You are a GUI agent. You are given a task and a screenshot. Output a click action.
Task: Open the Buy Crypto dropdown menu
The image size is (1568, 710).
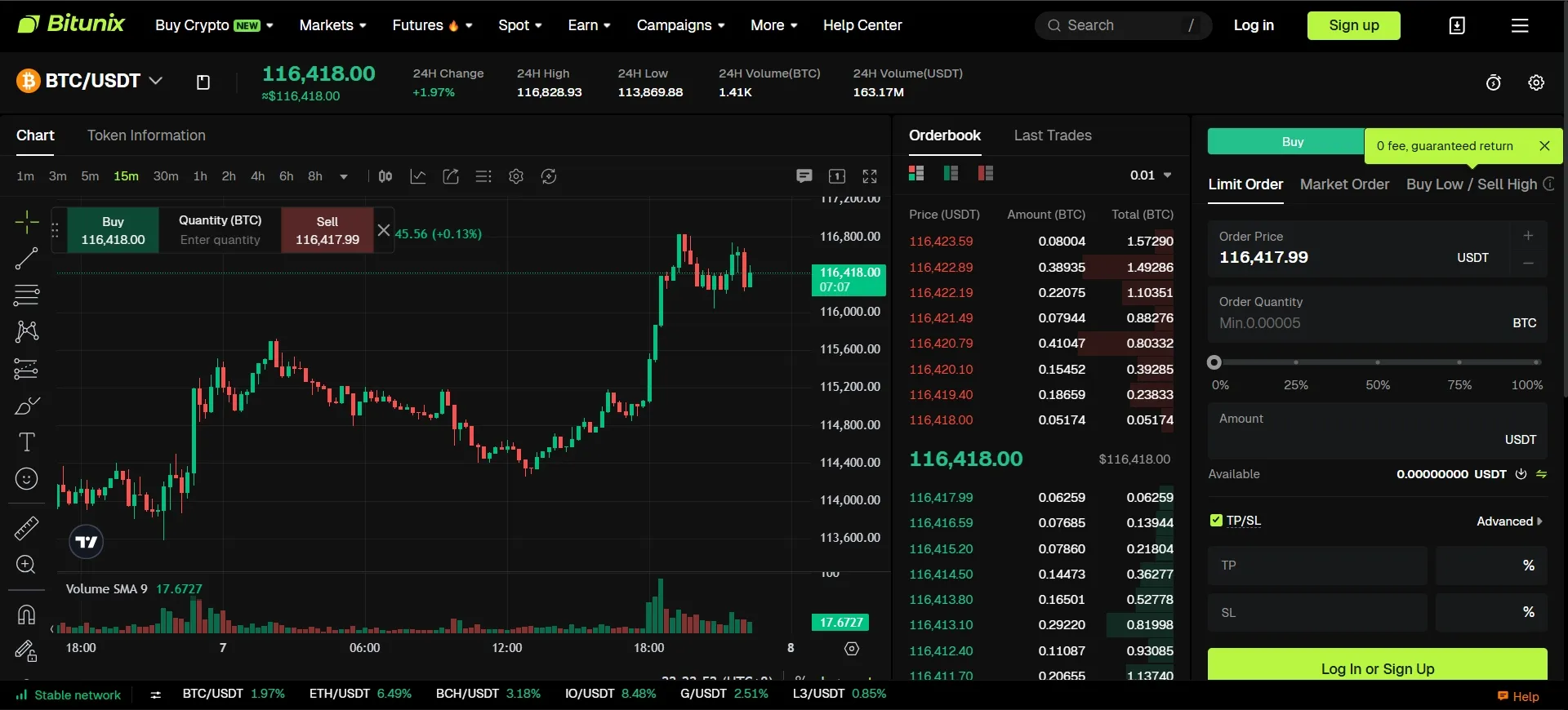point(214,25)
